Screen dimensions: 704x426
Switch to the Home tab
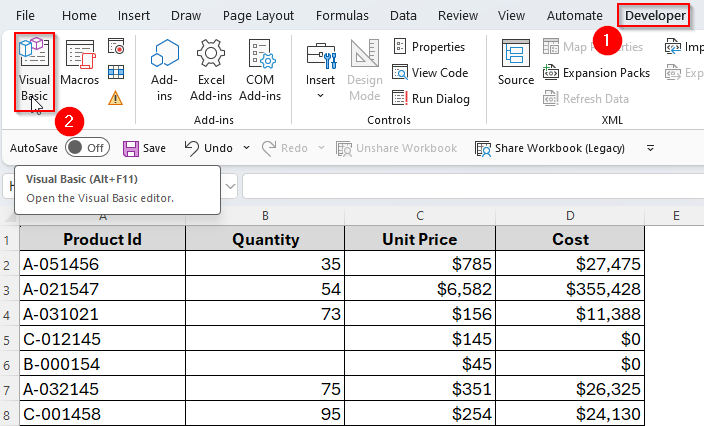pos(79,16)
